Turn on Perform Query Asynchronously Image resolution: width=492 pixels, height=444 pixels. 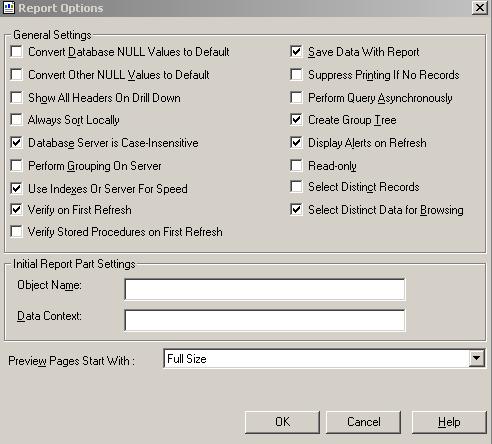296,98
